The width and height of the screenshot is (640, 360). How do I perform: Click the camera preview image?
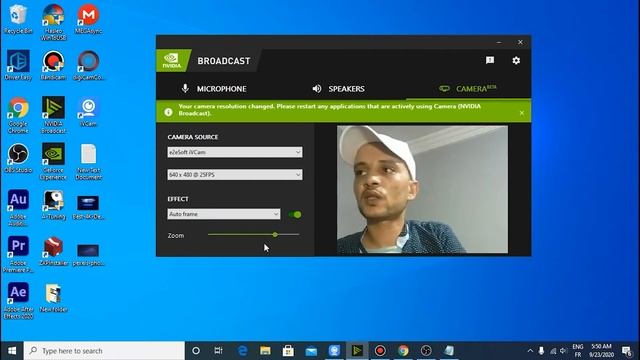pos(422,189)
